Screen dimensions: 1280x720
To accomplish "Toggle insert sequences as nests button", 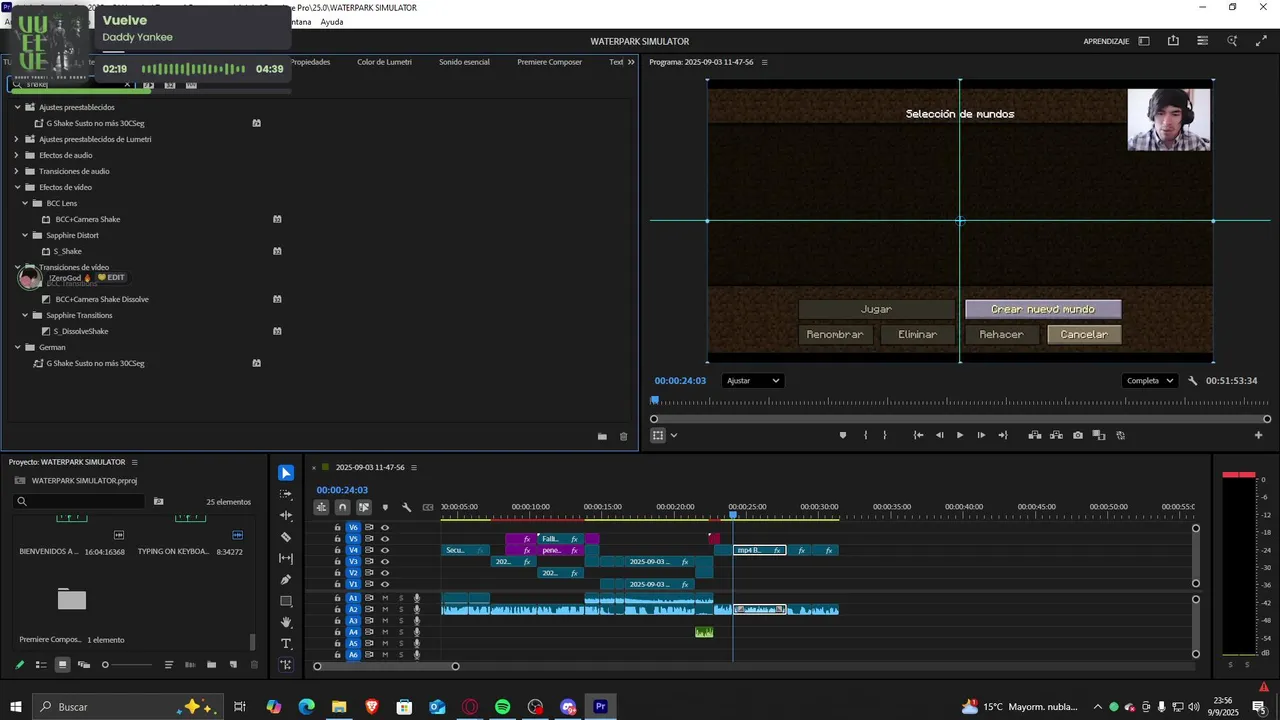I will click(321, 507).
